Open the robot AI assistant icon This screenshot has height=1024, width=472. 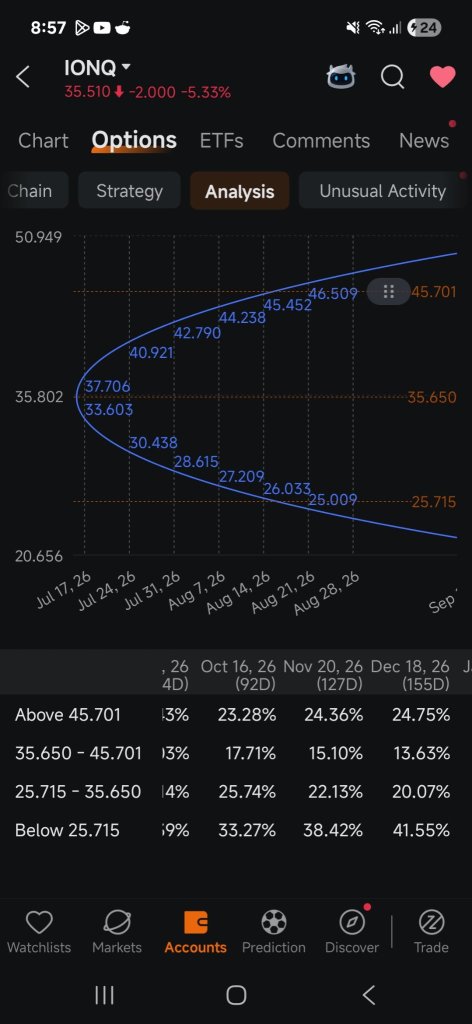[x=341, y=77]
